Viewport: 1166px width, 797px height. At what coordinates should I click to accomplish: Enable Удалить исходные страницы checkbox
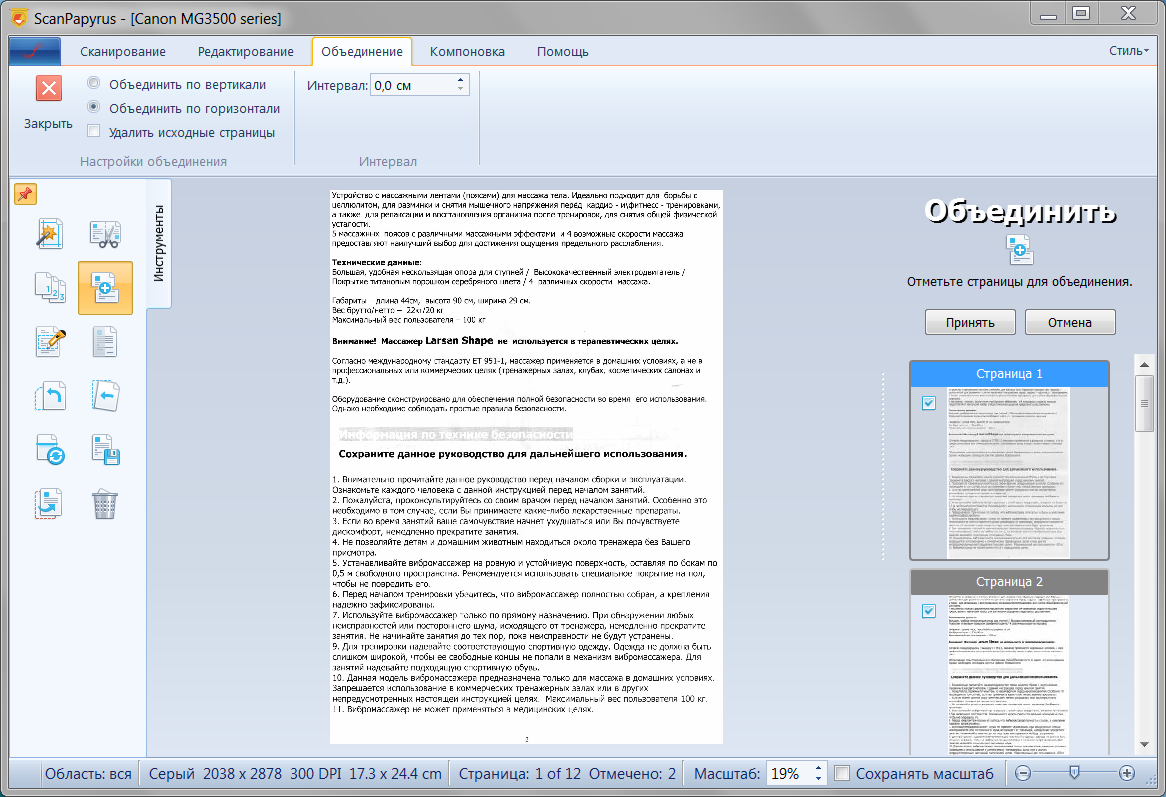pos(94,132)
